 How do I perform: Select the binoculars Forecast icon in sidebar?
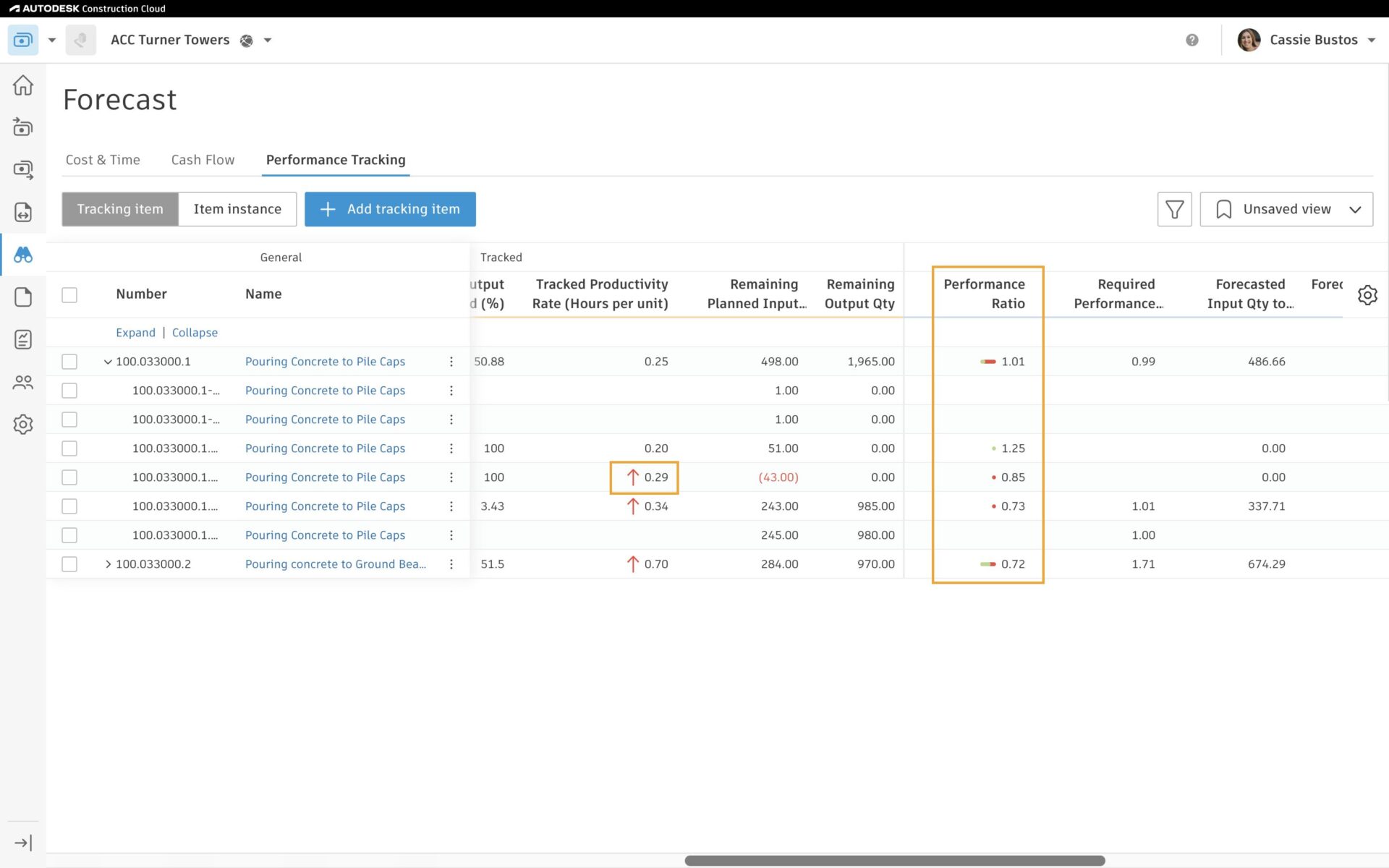[x=23, y=255]
